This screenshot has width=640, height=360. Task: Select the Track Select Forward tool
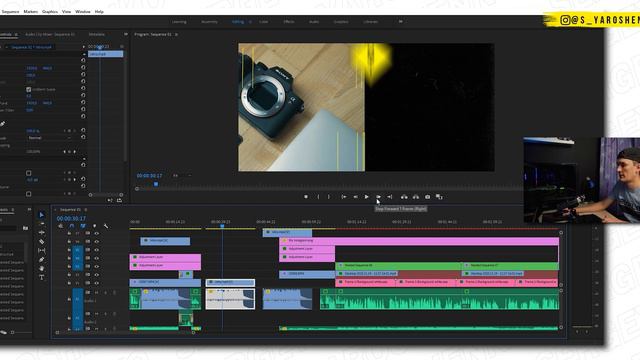click(41, 224)
